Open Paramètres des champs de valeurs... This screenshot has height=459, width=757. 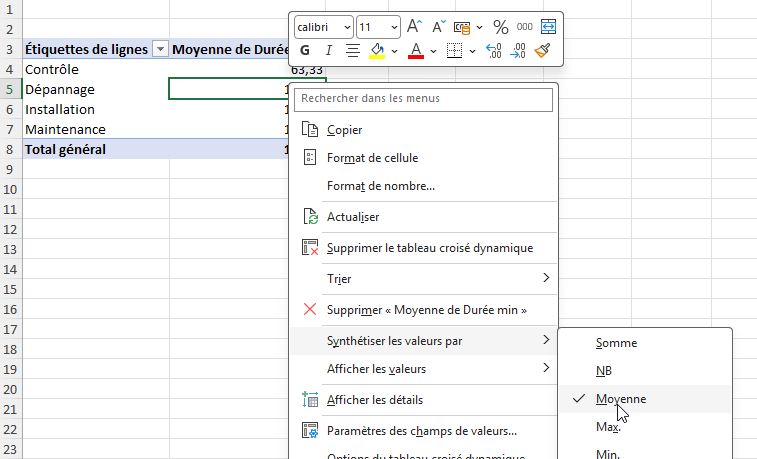[423, 431]
